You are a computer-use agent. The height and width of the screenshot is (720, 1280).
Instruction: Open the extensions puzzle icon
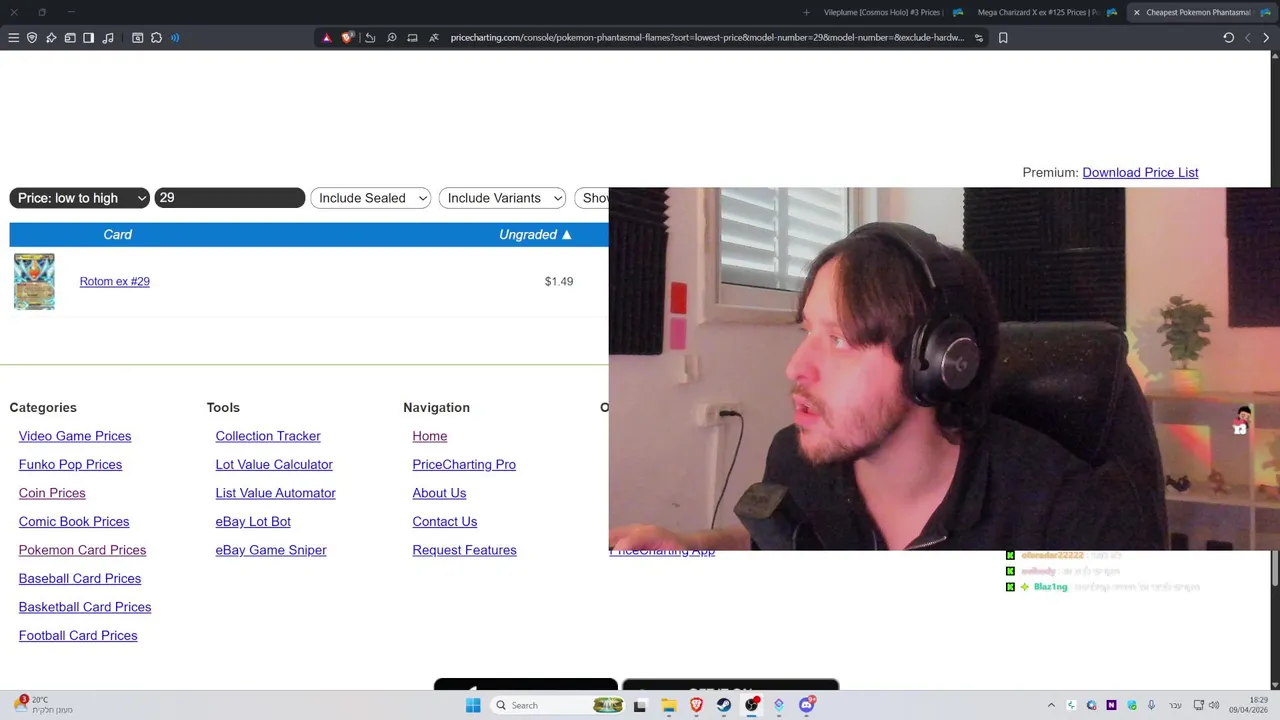coord(156,38)
